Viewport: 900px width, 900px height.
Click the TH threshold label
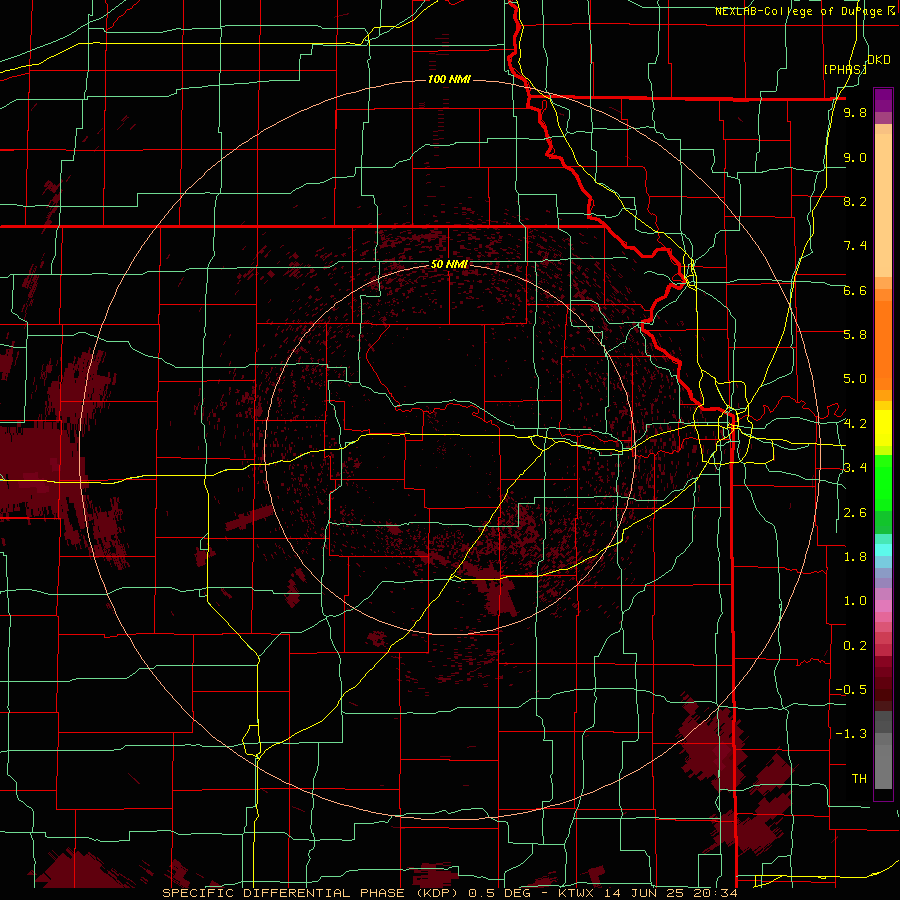(x=859, y=779)
